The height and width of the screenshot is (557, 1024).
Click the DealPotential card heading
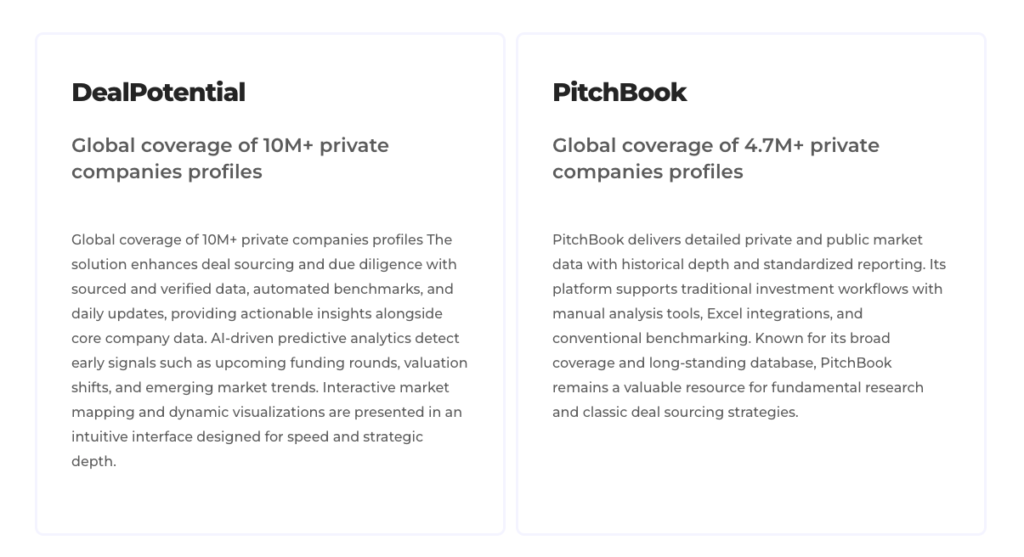click(x=158, y=93)
